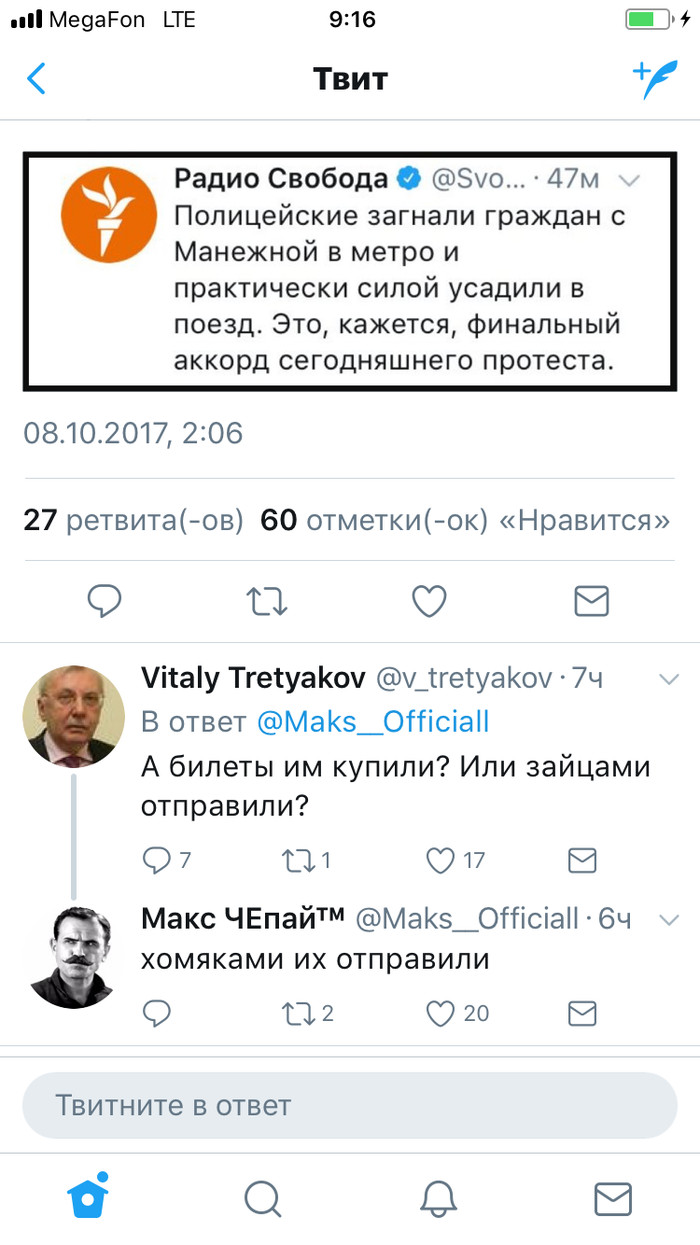
Task: Like the main tweet with heart
Action: click(429, 600)
